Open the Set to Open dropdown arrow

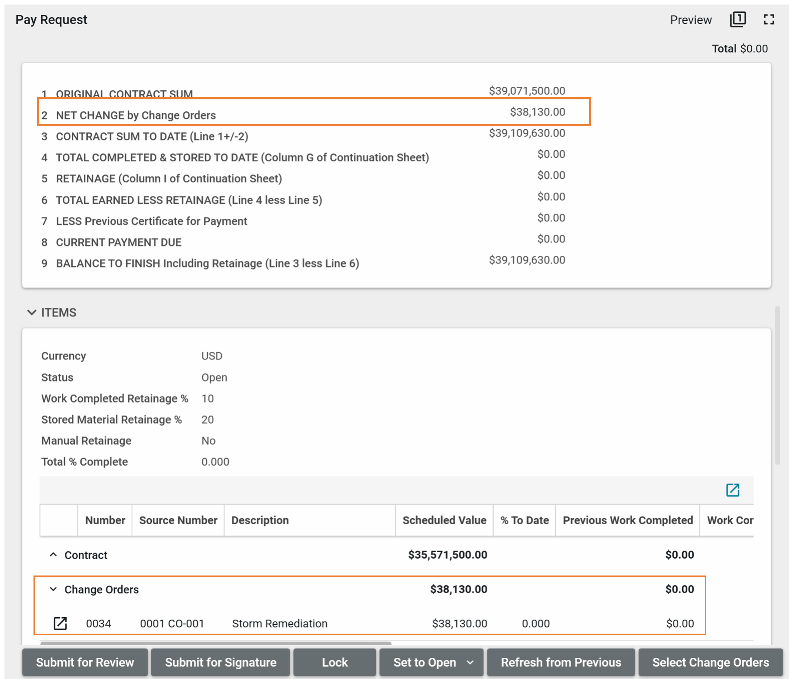pos(470,662)
